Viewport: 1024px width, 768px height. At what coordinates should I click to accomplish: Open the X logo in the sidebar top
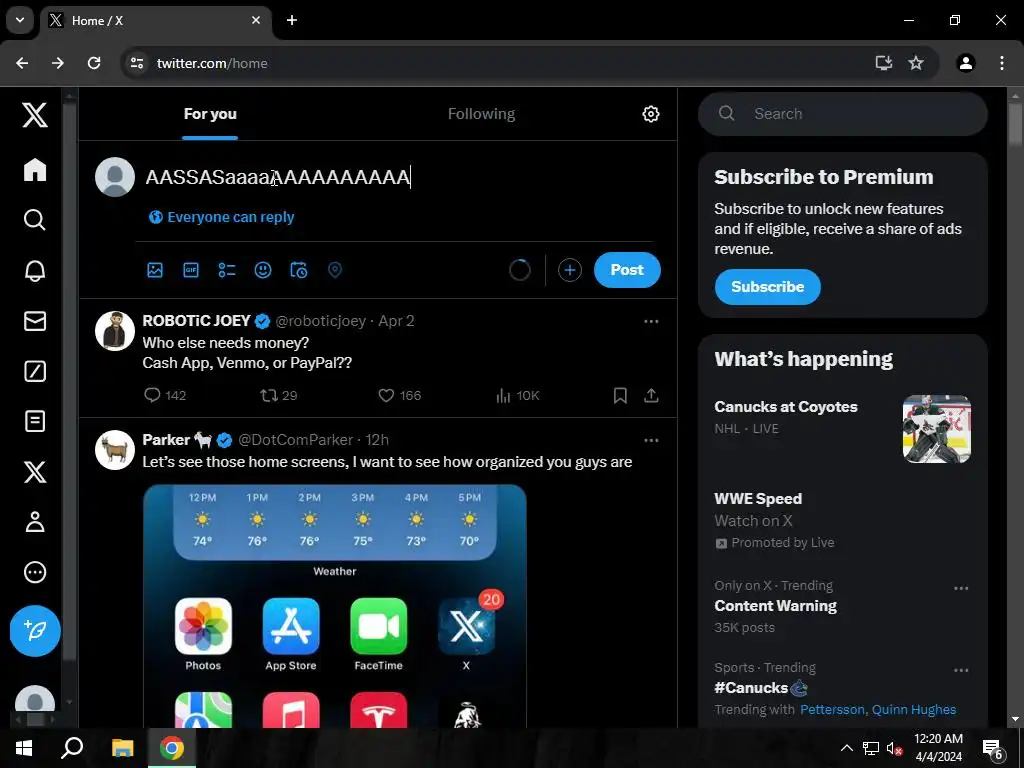[35, 115]
